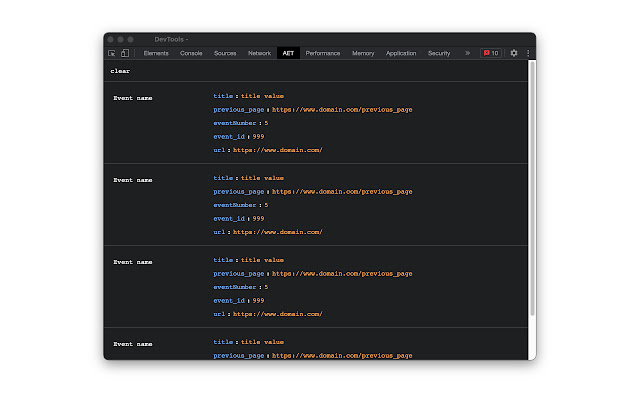Switch to the Memory tab
Viewport: 640px width, 400px height.
(363, 53)
